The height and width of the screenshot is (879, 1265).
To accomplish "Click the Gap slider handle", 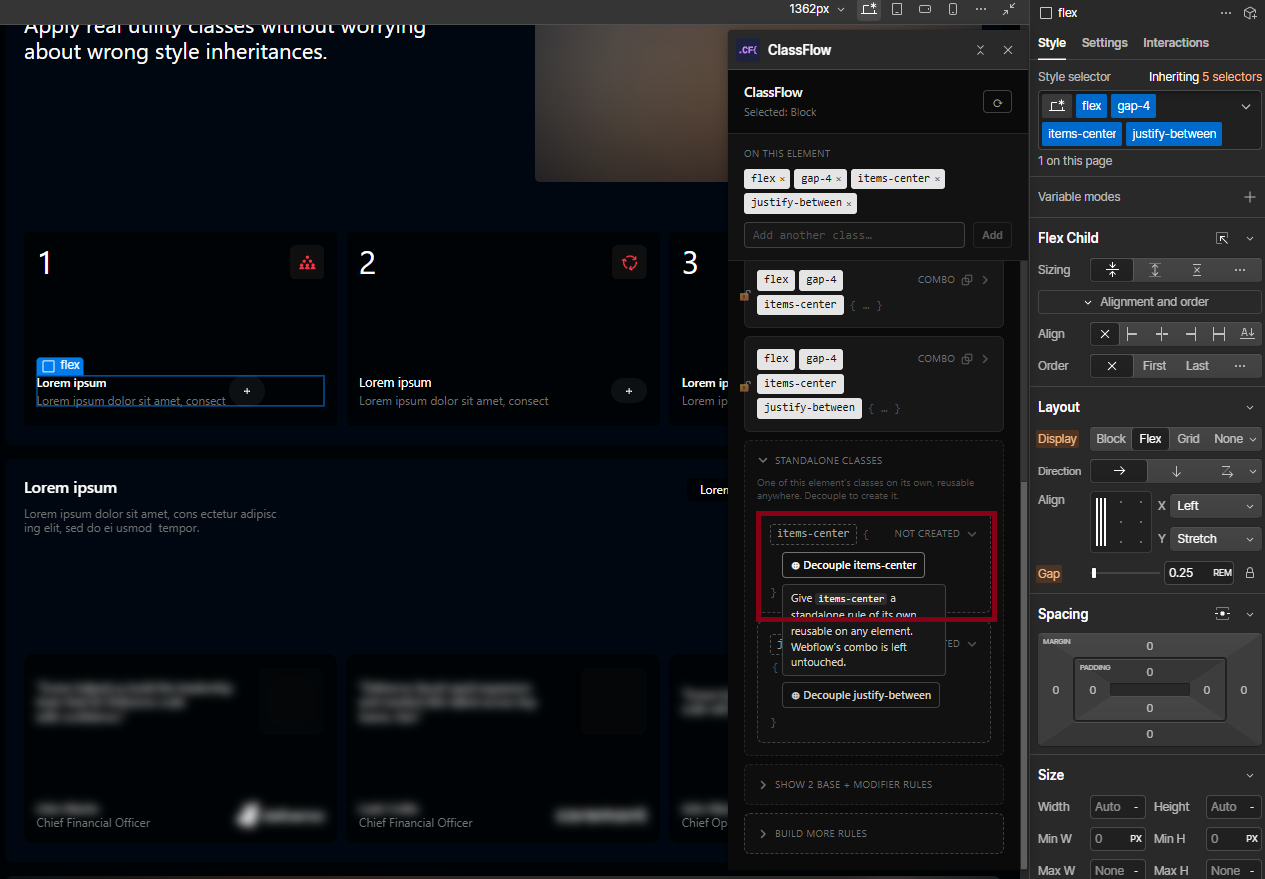I will coord(1094,573).
